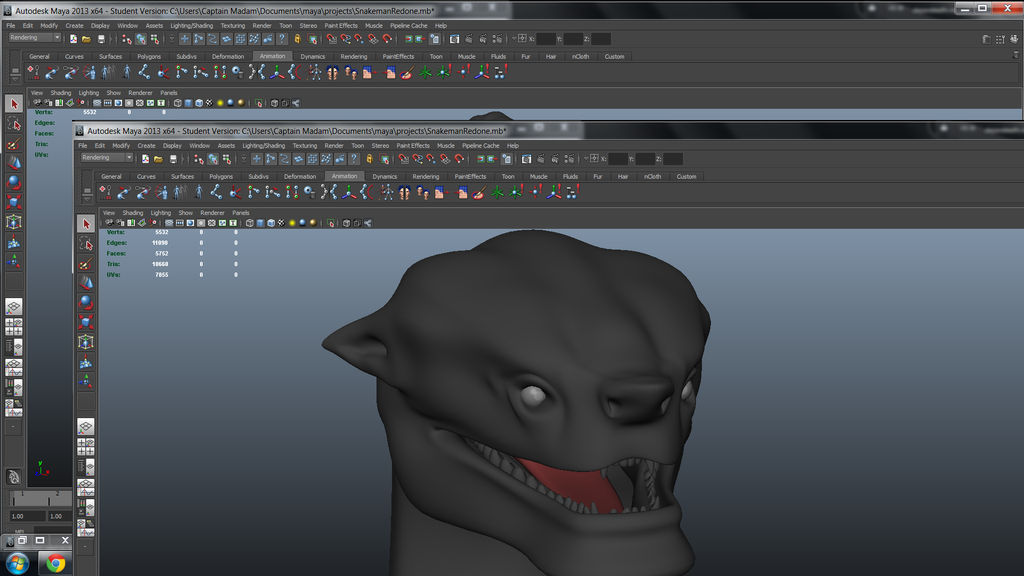Select the arrow Select tool in front window toolbox
This screenshot has height=576, width=1024.
[x=86, y=223]
